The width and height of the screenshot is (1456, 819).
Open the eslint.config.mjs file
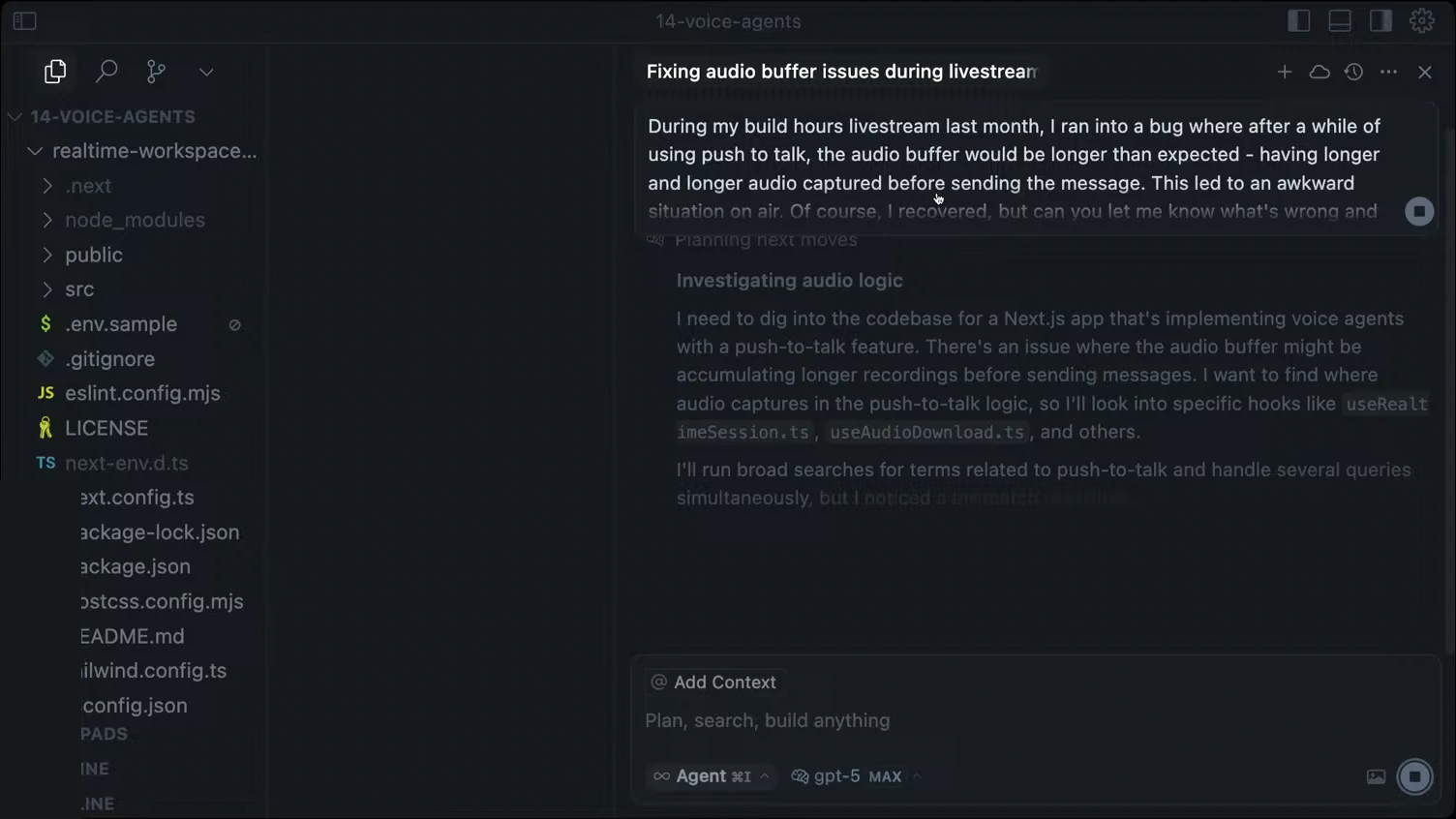(x=142, y=393)
